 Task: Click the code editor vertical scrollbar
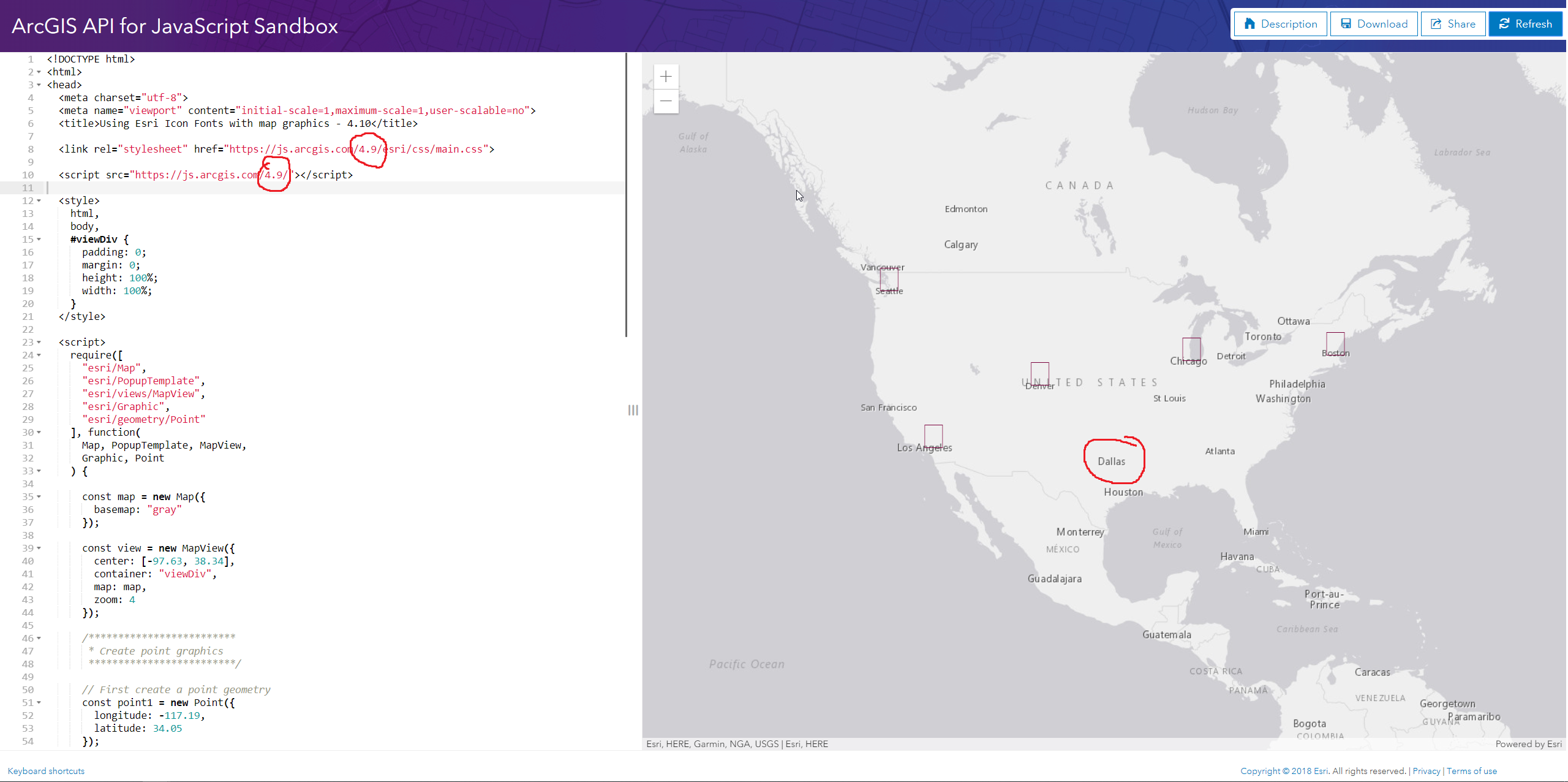click(x=626, y=195)
